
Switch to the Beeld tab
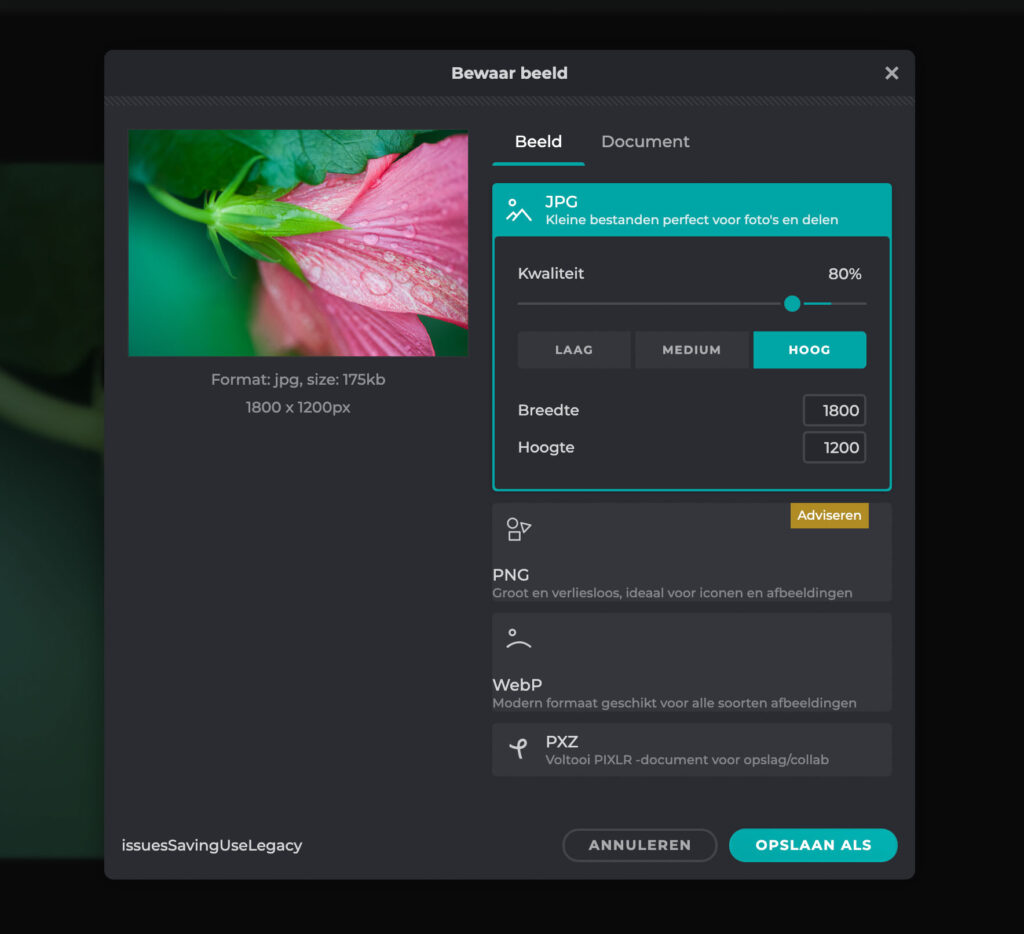pos(538,142)
